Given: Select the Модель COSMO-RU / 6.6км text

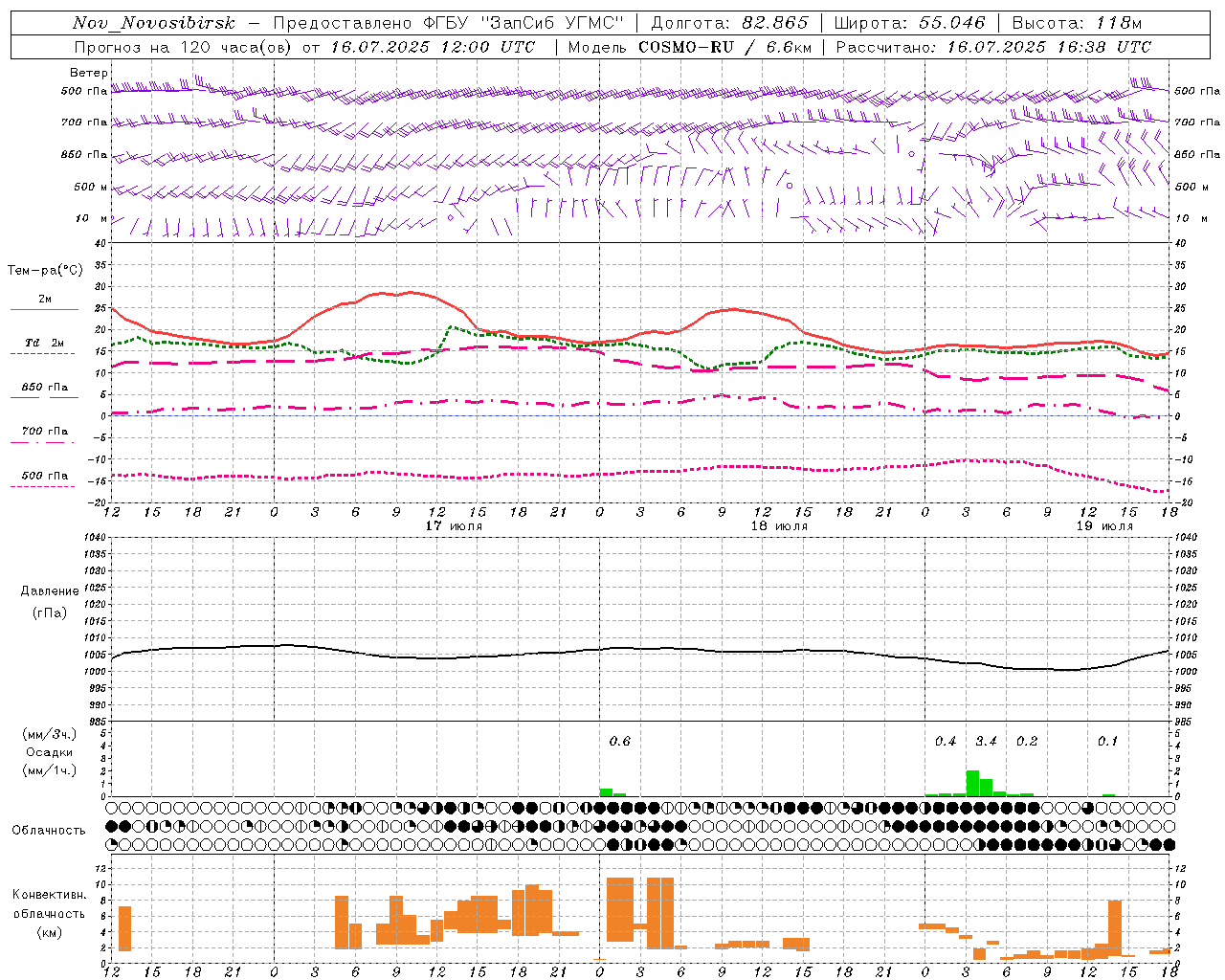Looking at the screenshot, I should (690, 47).
